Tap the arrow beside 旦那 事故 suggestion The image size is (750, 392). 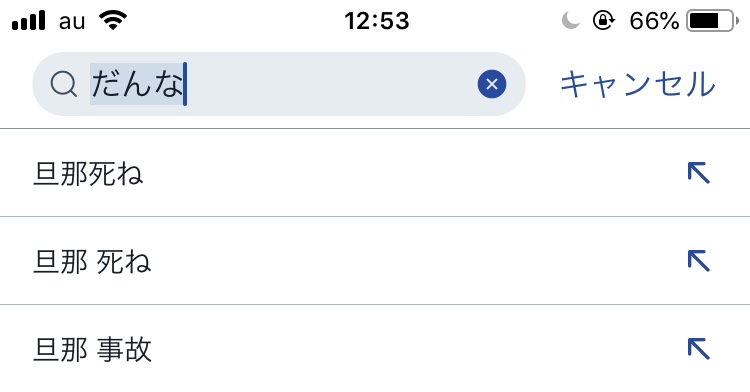[x=698, y=348]
